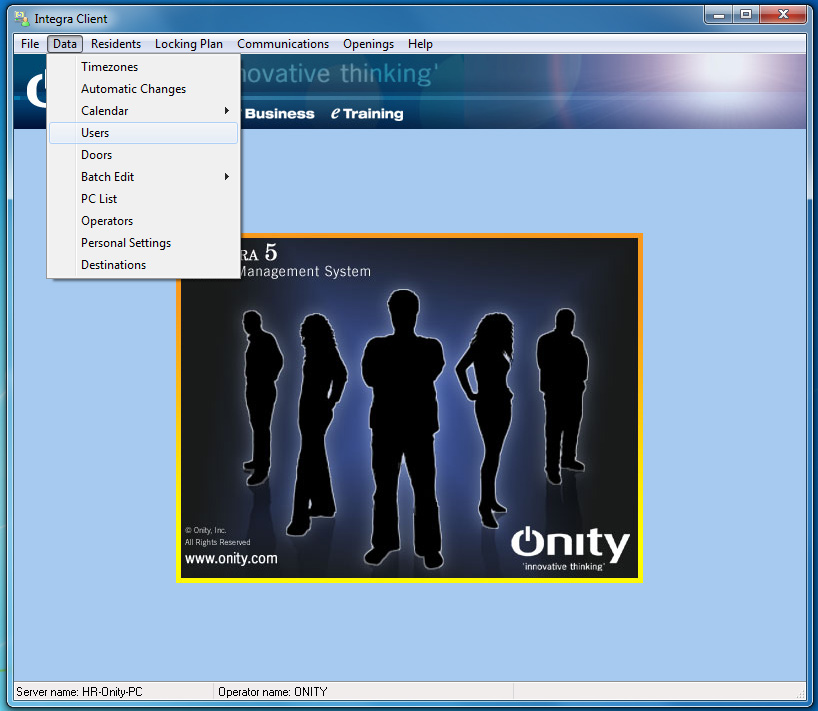
Task: Open the Help menu
Action: click(420, 44)
